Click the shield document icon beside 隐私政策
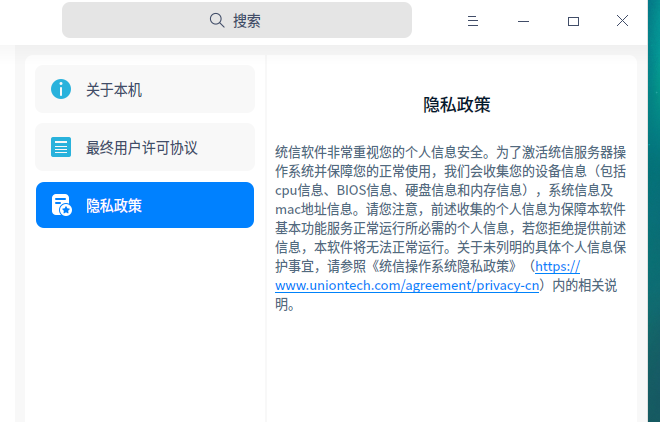The width and height of the screenshot is (660, 422). [62, 206]
